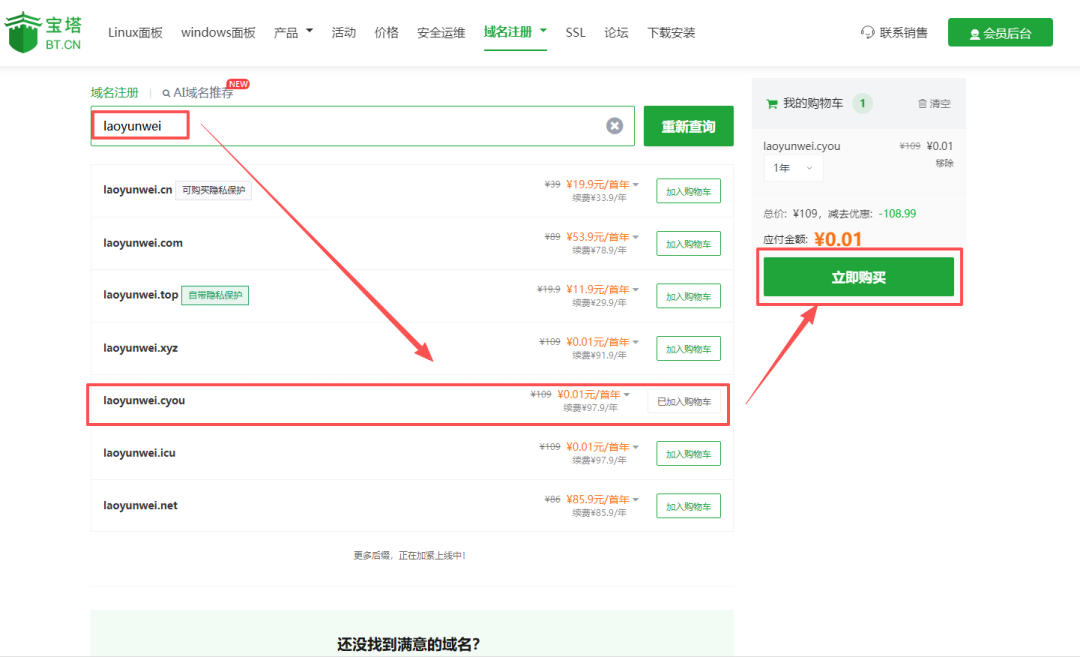Add laoyunwei.top to the cart
Image resolution: width=1080 pixels, height=657 pixels.
688,296
